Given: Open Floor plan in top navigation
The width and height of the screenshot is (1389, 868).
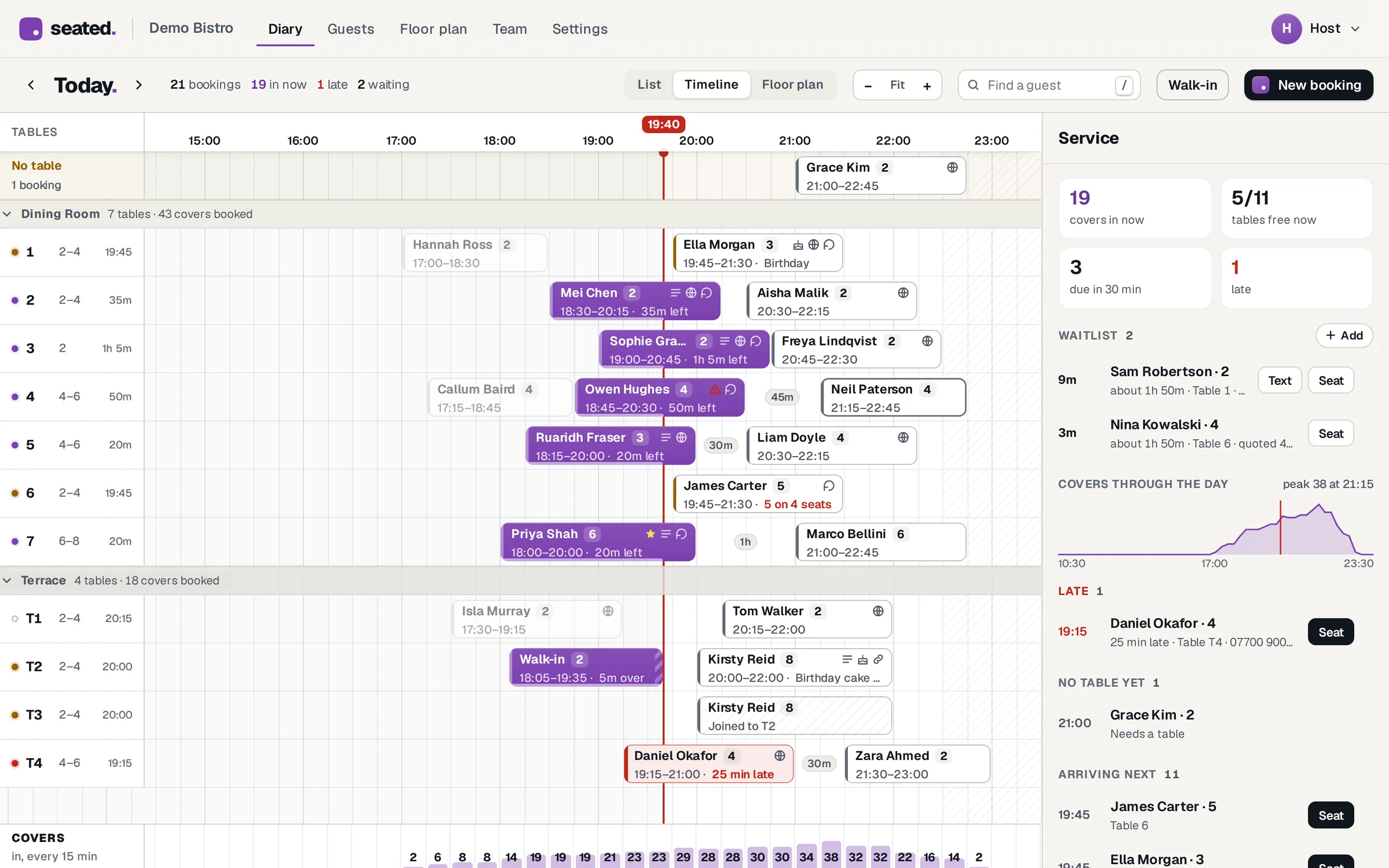Looking at the screenshot, I should coord(433,29).
